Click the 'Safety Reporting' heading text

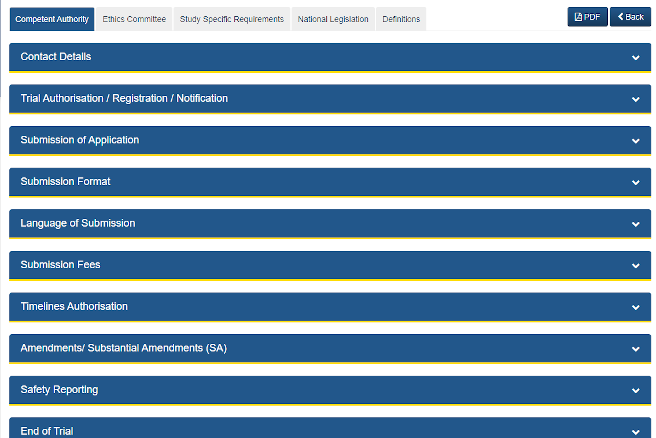click(x=59, y=389)
